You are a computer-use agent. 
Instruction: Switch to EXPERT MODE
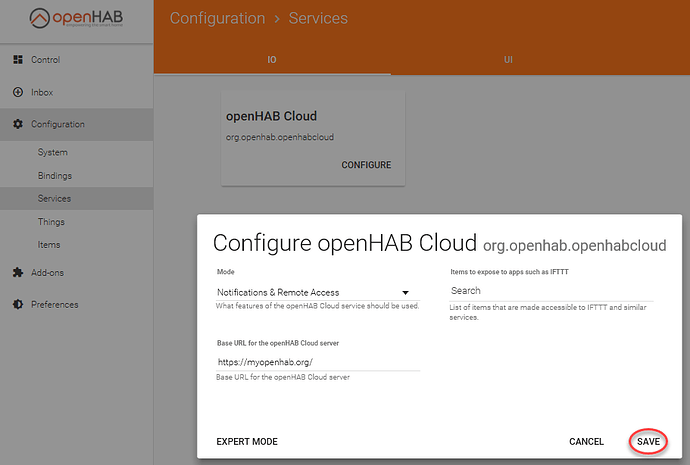coord(247,442)
